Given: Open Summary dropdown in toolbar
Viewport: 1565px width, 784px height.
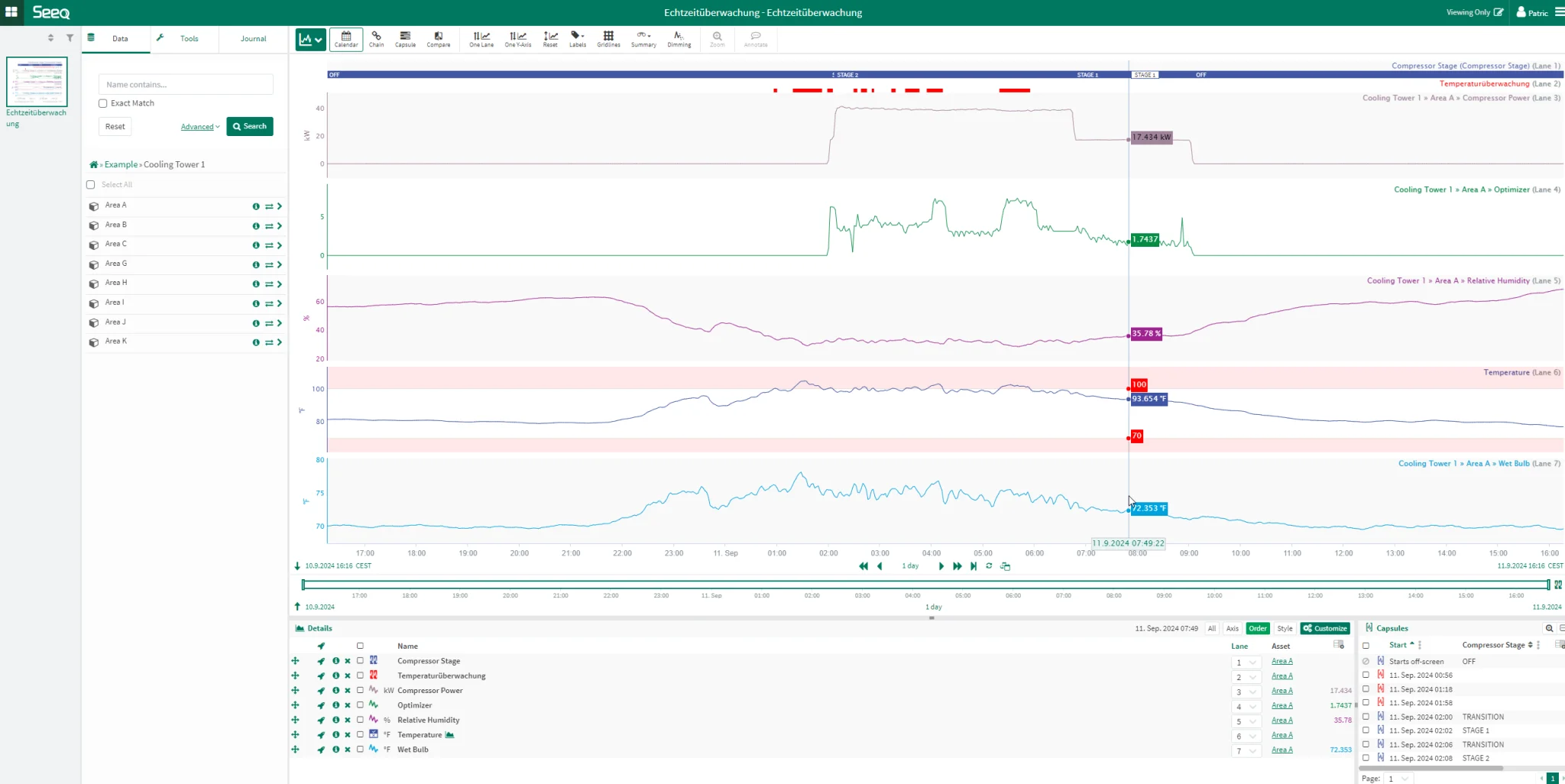Looking at the screenshot, I should click(x=643, y=39).
